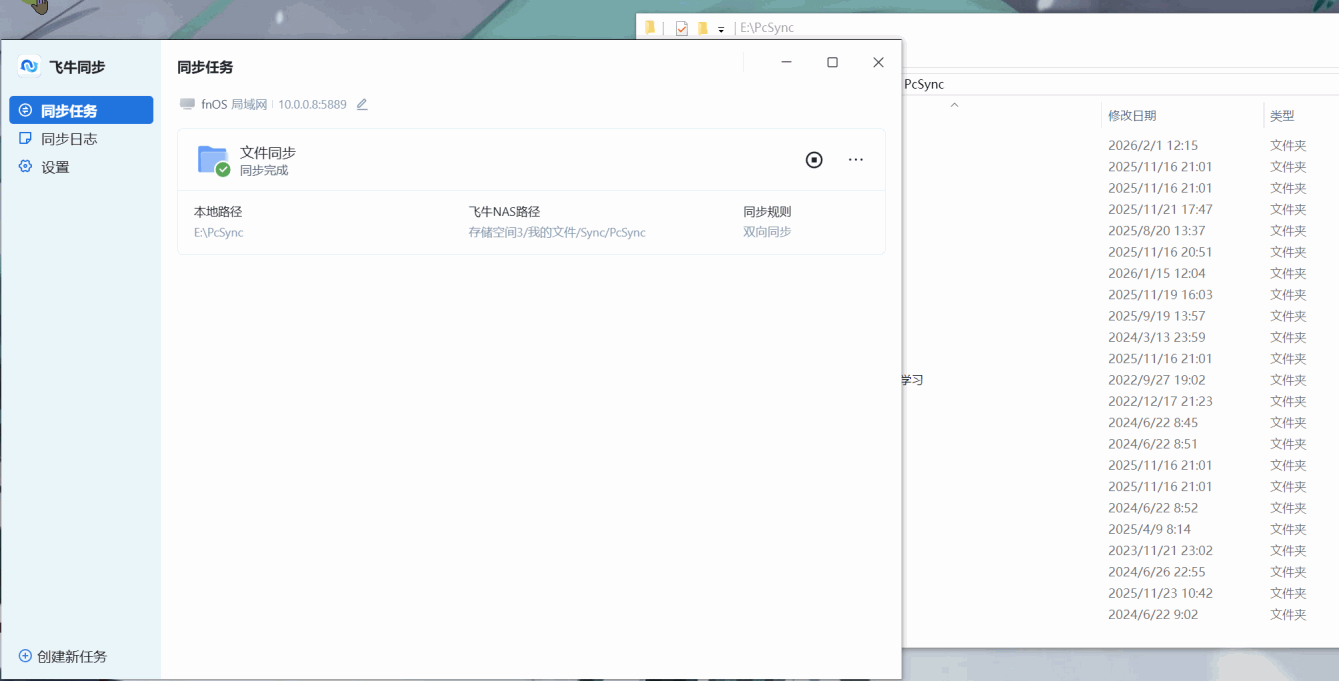Viewport: 1339px width, 681px height.
Task: Open 设置 from the sidebar menu
Action: pos(55,166)
